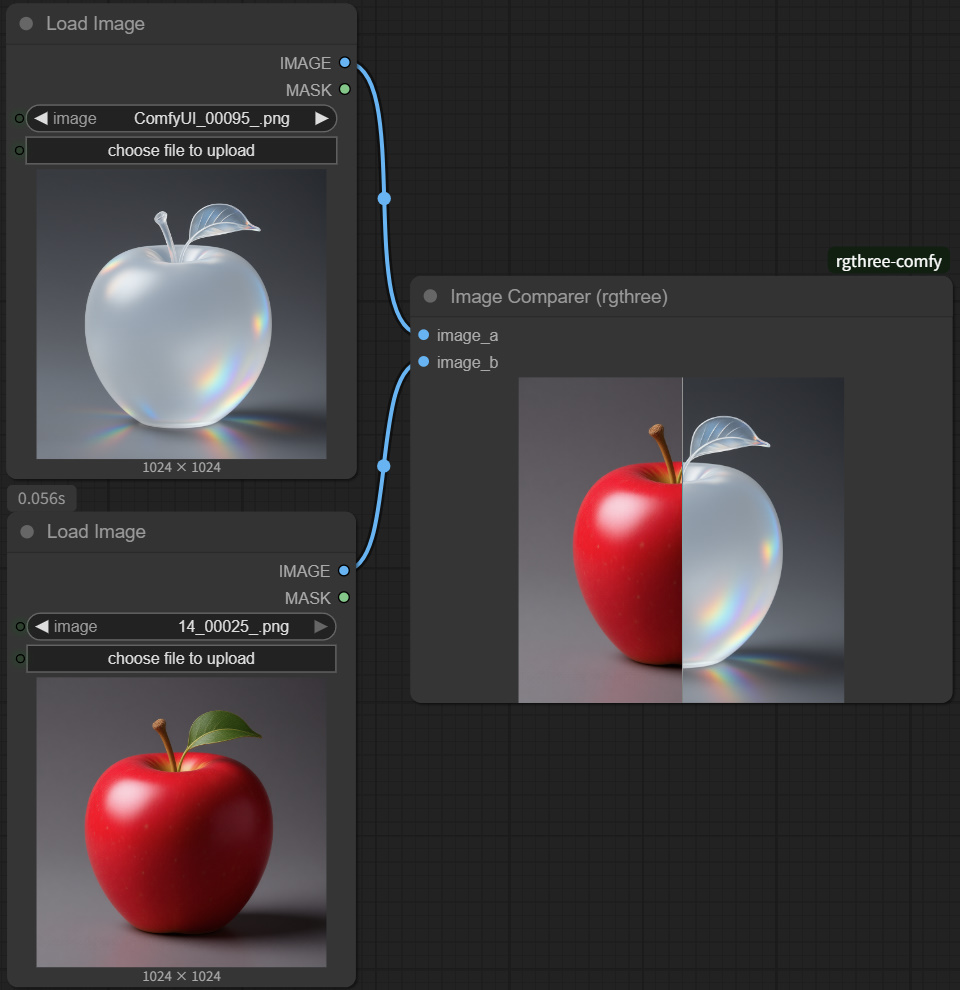
Task: Click the image_a input port
Action: pyautogui.click(x=424, y=335)
